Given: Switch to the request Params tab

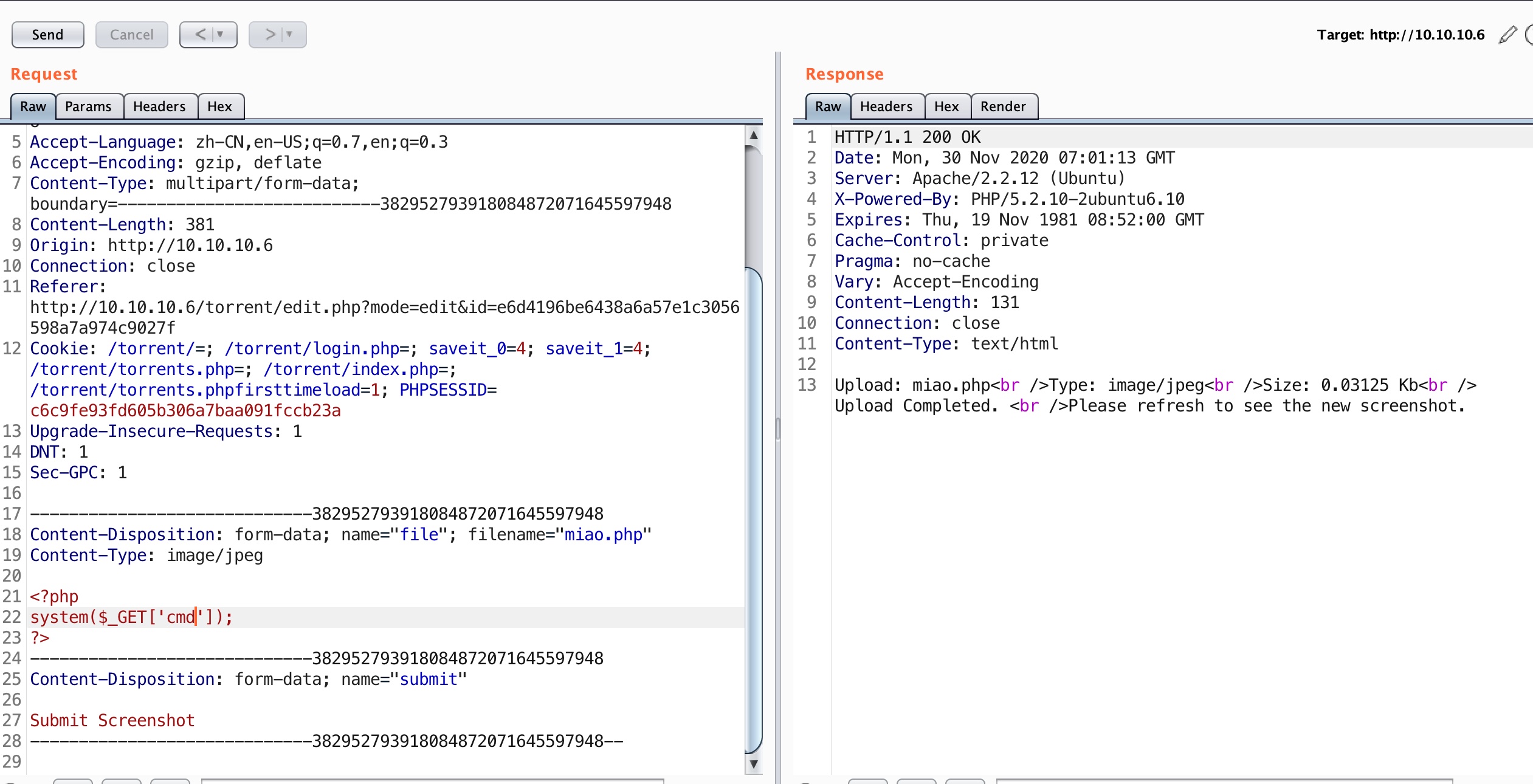Looking at the screenshot, I should (88, 106).
